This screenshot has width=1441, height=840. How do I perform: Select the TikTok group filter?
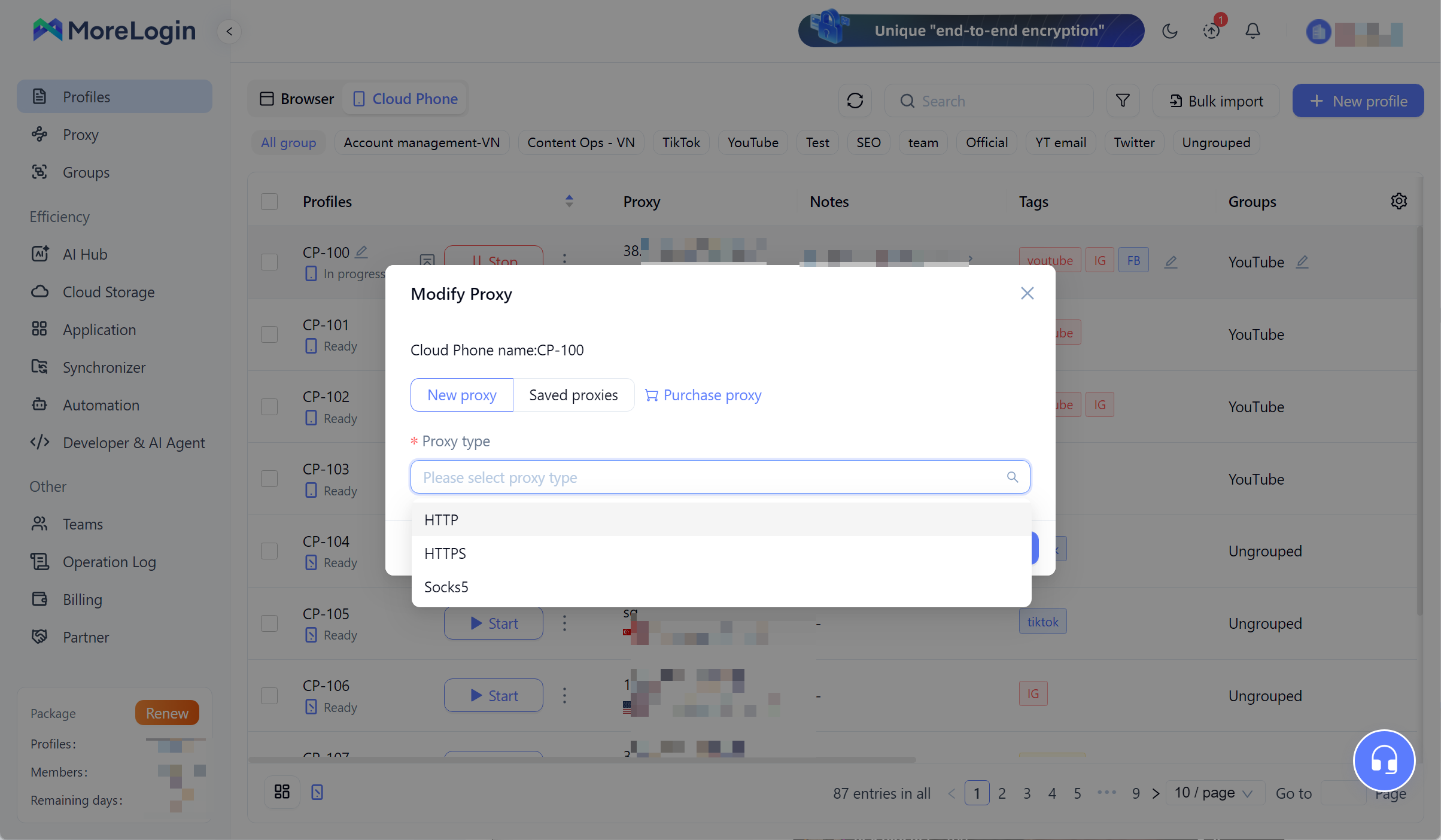tap(681, 142)
